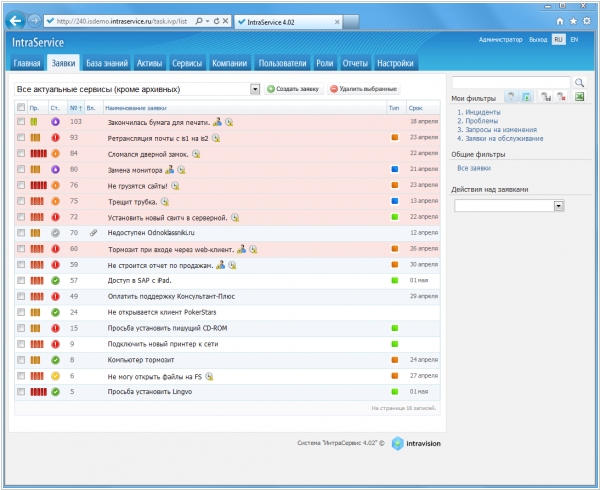
Task: Click the browser back arrow button
Action: click(x=18, y=20)
